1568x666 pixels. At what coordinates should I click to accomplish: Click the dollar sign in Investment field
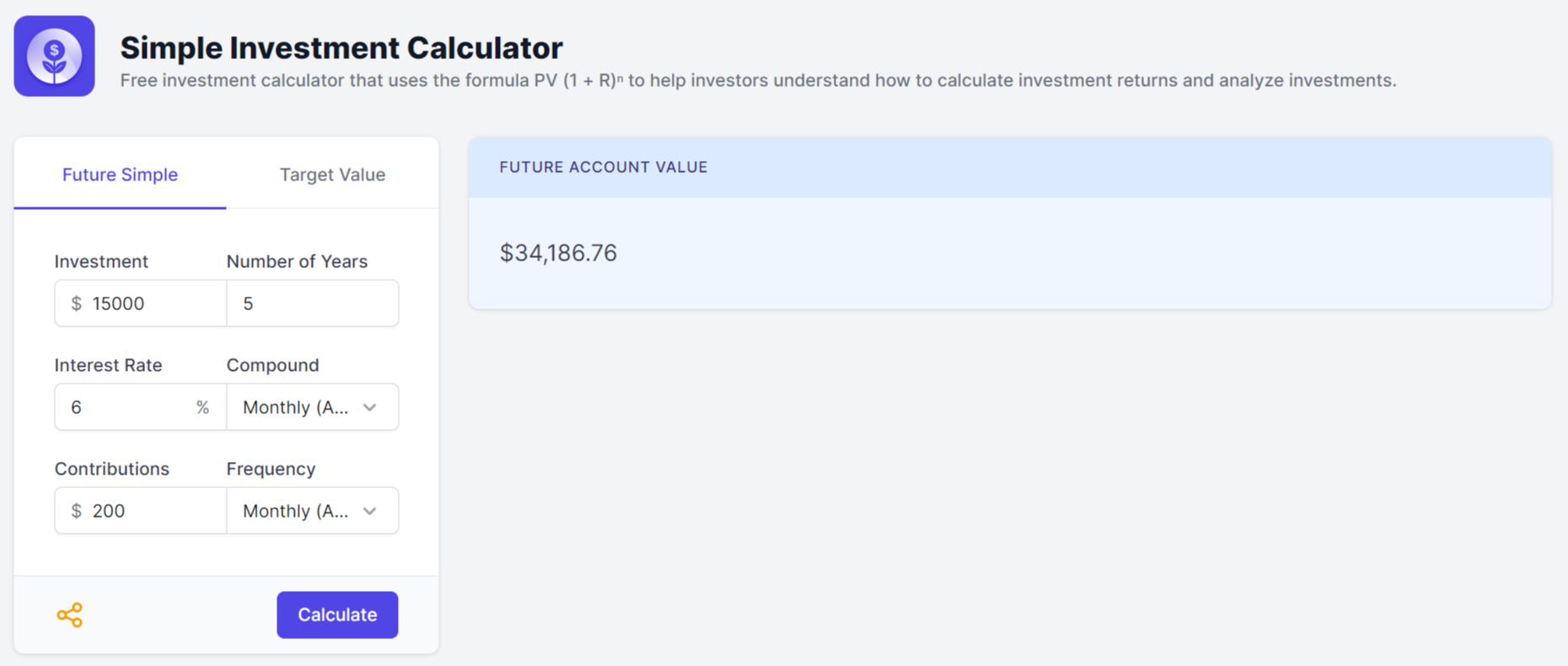tap(77, 303)
